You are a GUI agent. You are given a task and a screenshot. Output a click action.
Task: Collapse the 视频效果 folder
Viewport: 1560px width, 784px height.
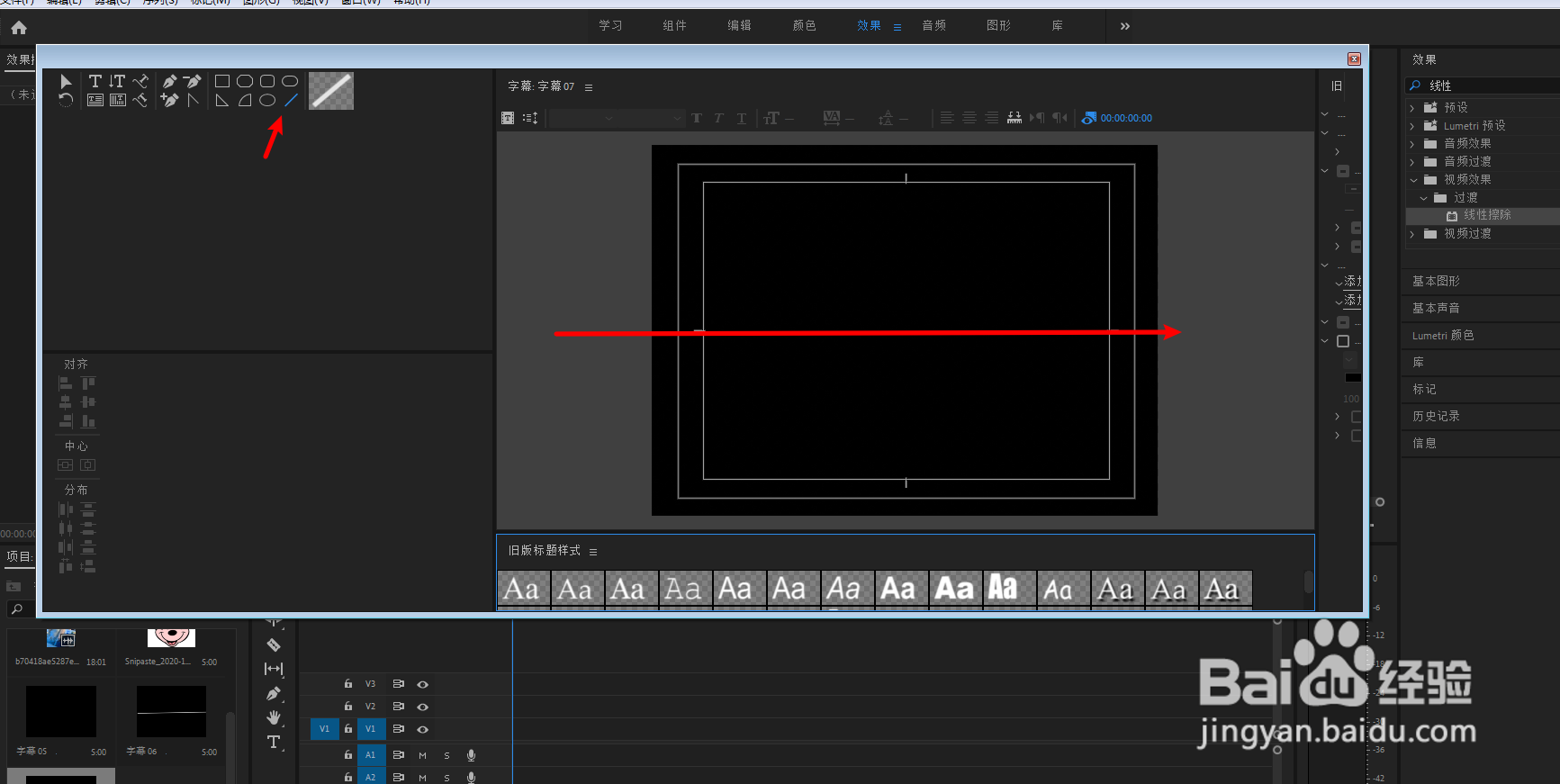pos(1413,180)
